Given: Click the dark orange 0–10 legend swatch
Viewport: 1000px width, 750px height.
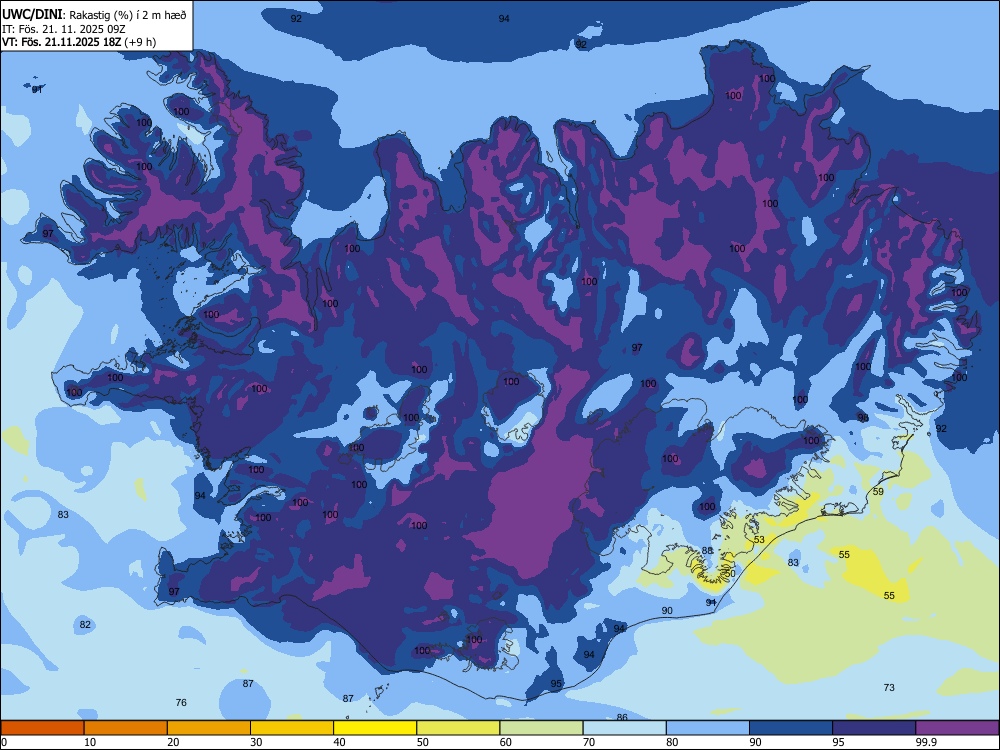Looking at the screenshot, I should [x=42, y=728].
